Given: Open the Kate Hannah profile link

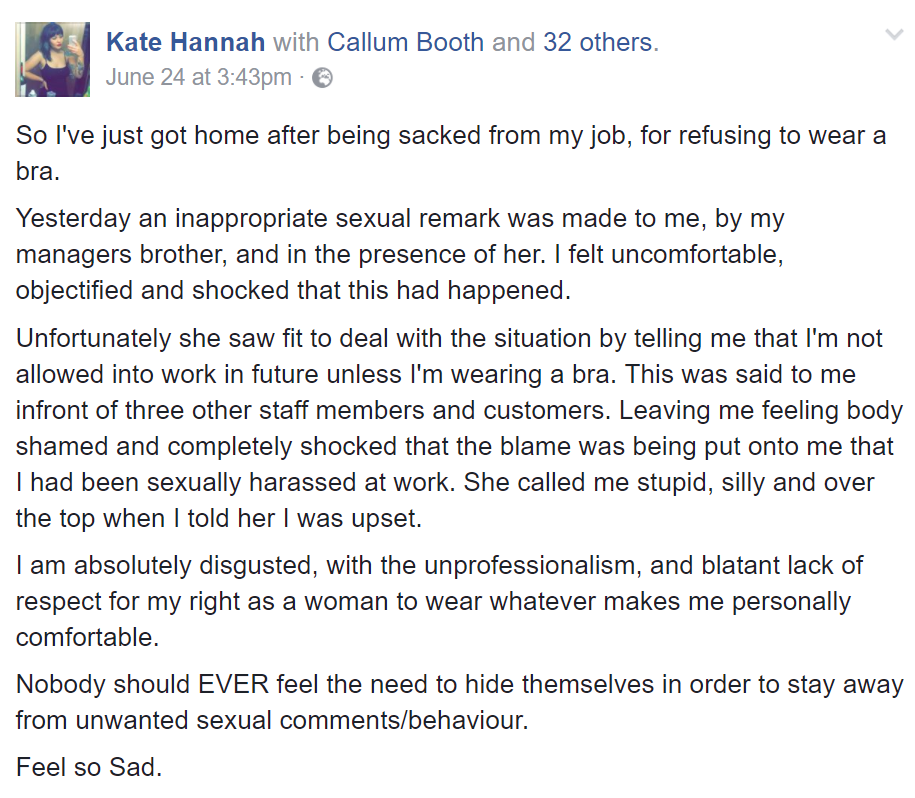Looking at the screenshot, I should coord(185,43).
